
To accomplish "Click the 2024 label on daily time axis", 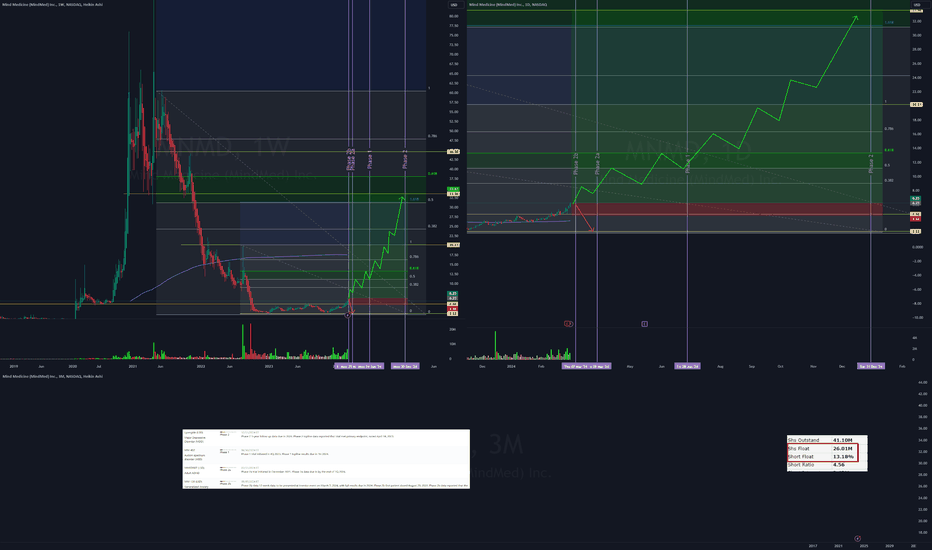I will 511,366.
